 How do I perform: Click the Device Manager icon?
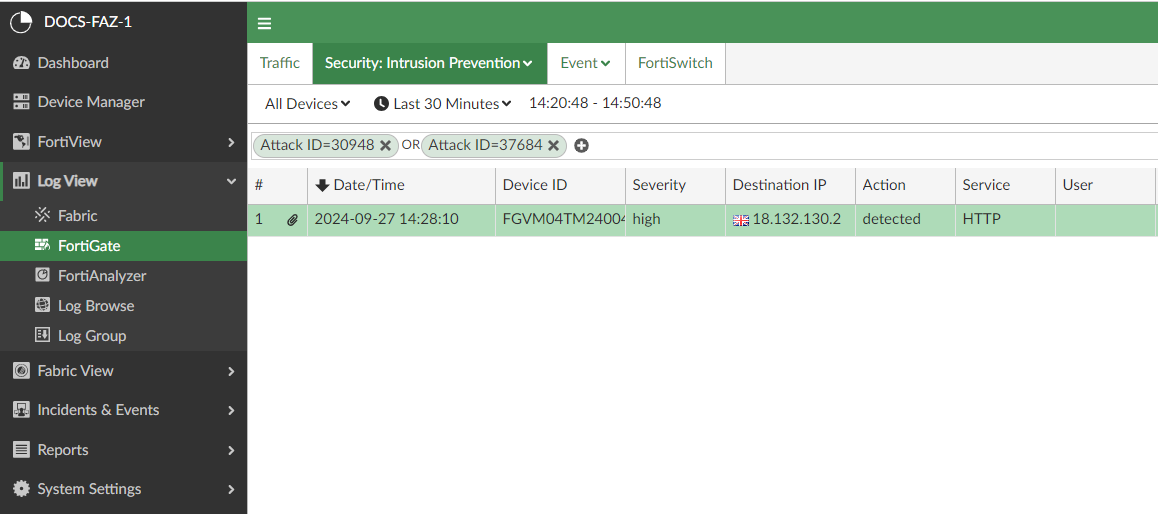pyautogui.click(x=21, y=102)
